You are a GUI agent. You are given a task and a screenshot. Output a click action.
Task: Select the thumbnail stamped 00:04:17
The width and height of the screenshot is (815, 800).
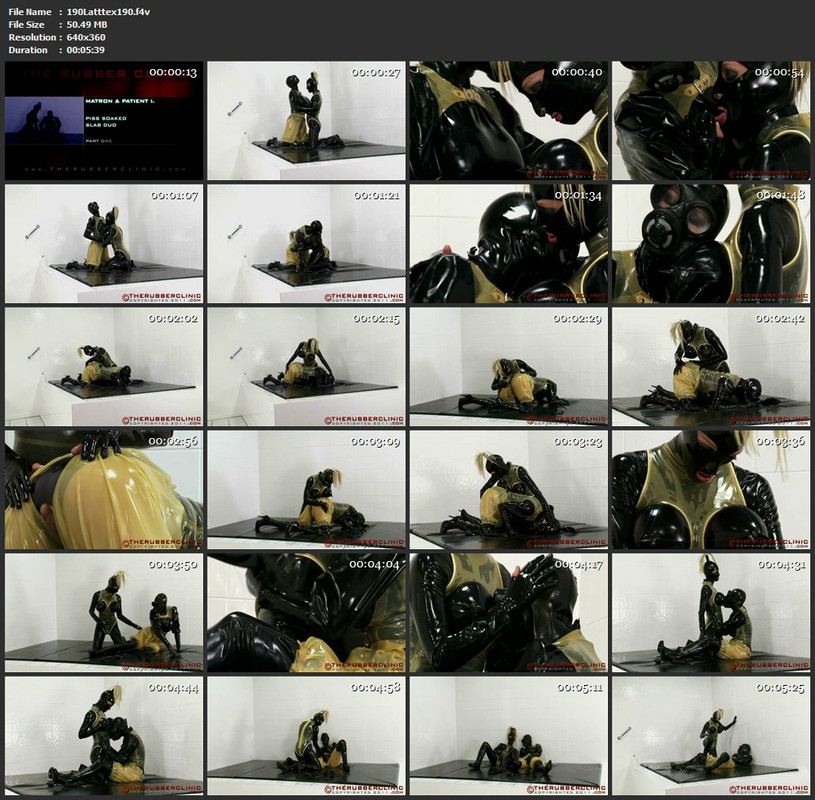coord(508,612)
